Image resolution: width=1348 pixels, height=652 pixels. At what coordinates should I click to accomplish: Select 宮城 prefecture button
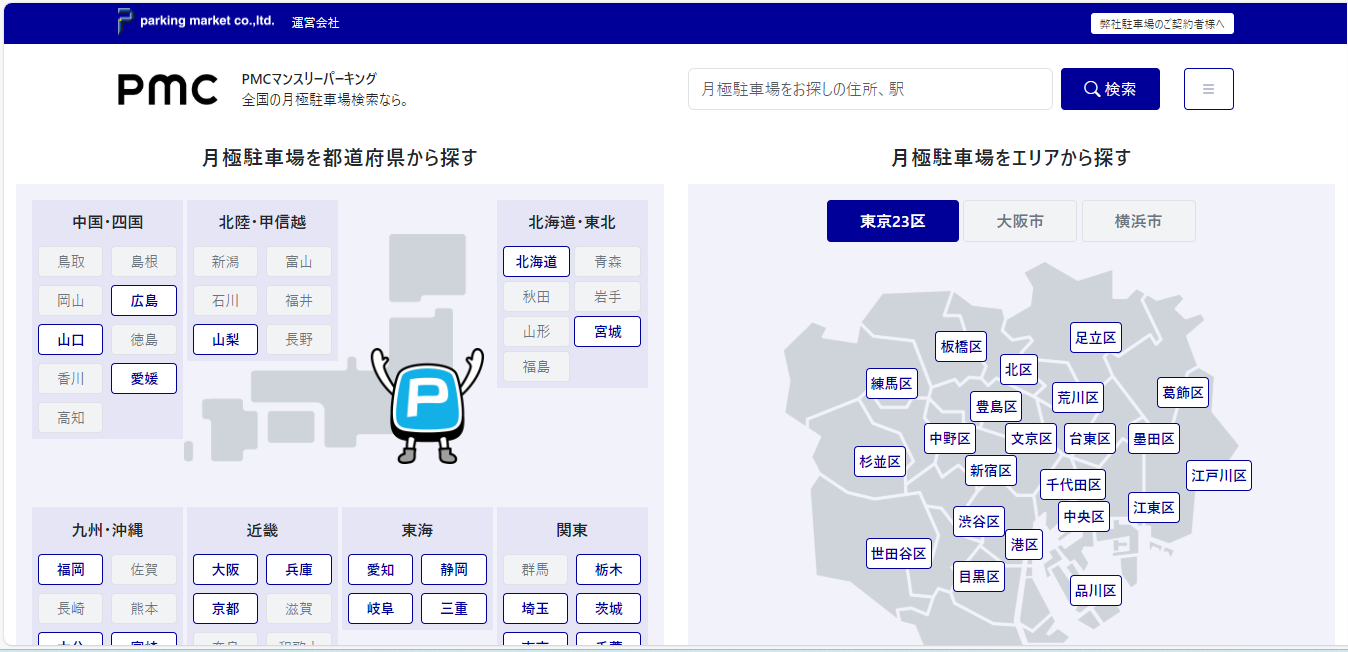(607, 332)
